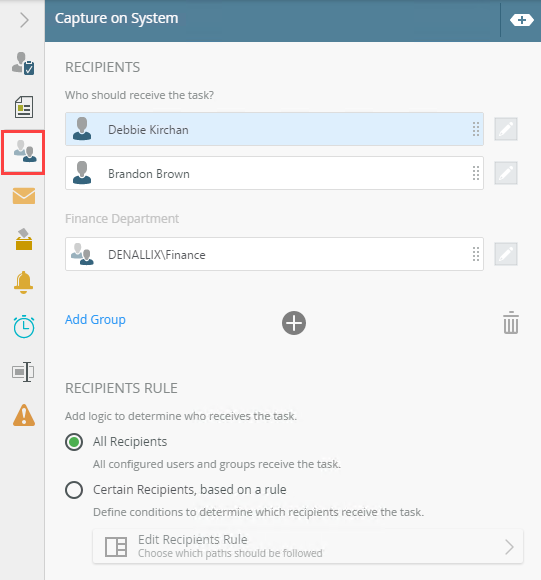The width and height of the screenshot is (541, 580).
Task: Select Certain Recipients, based on a rule
Action: tap(74, 490)
